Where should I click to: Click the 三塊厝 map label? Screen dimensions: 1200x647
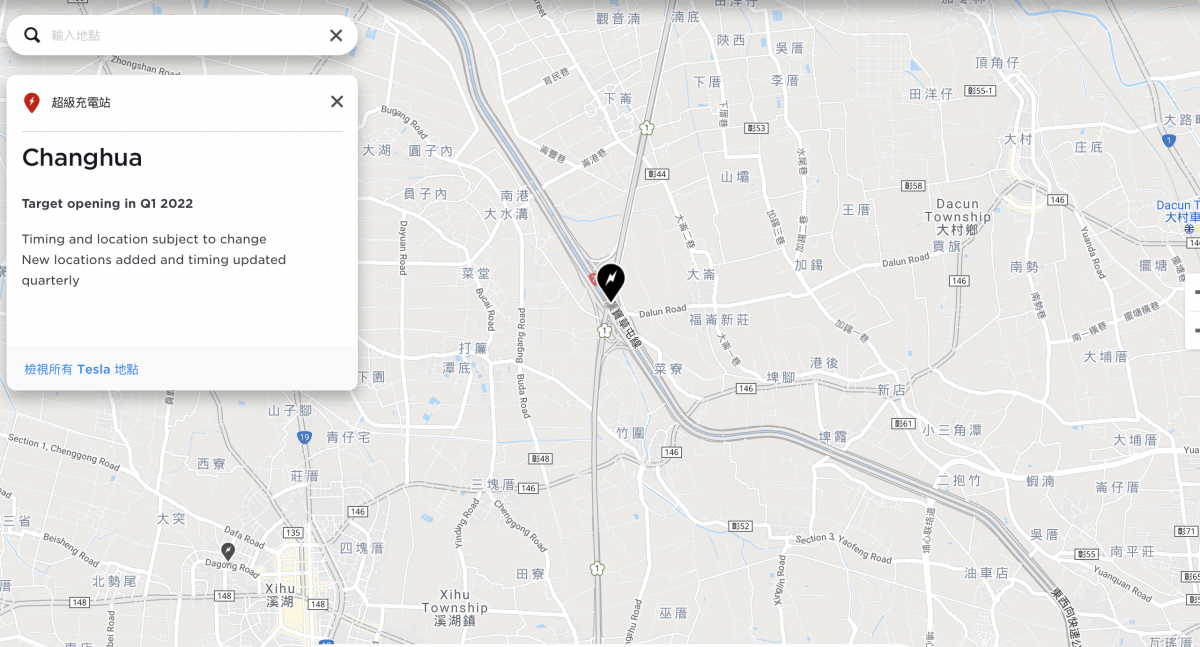[x=493, y=484]
